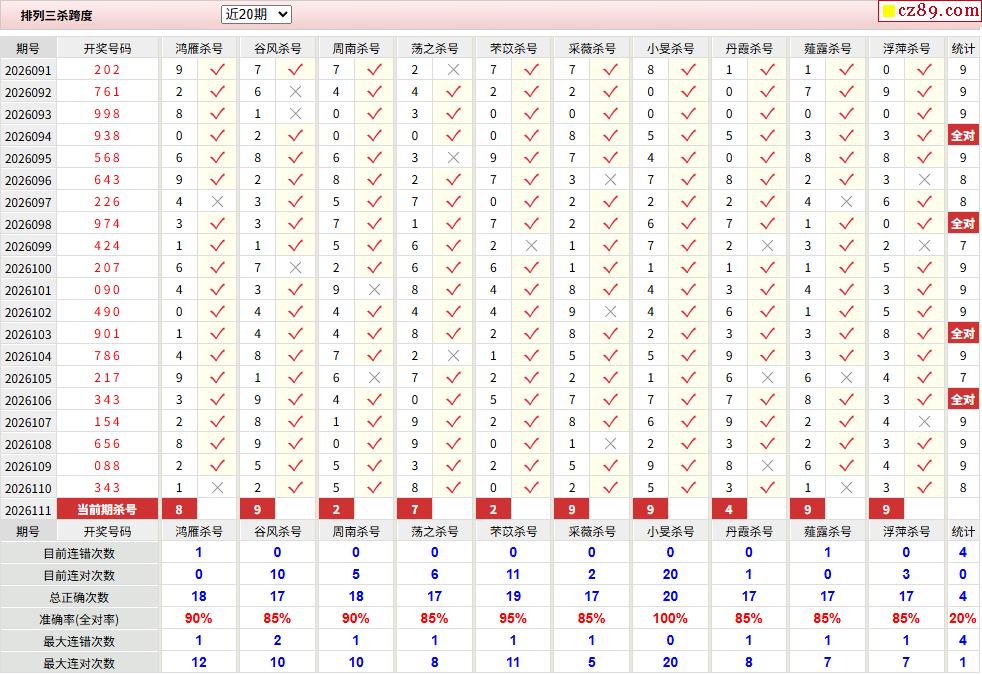Image resolution: width=982 pixels, height=675 pixels.
Task: Click the 目前连错次数 row label
Action: (79, 554)
